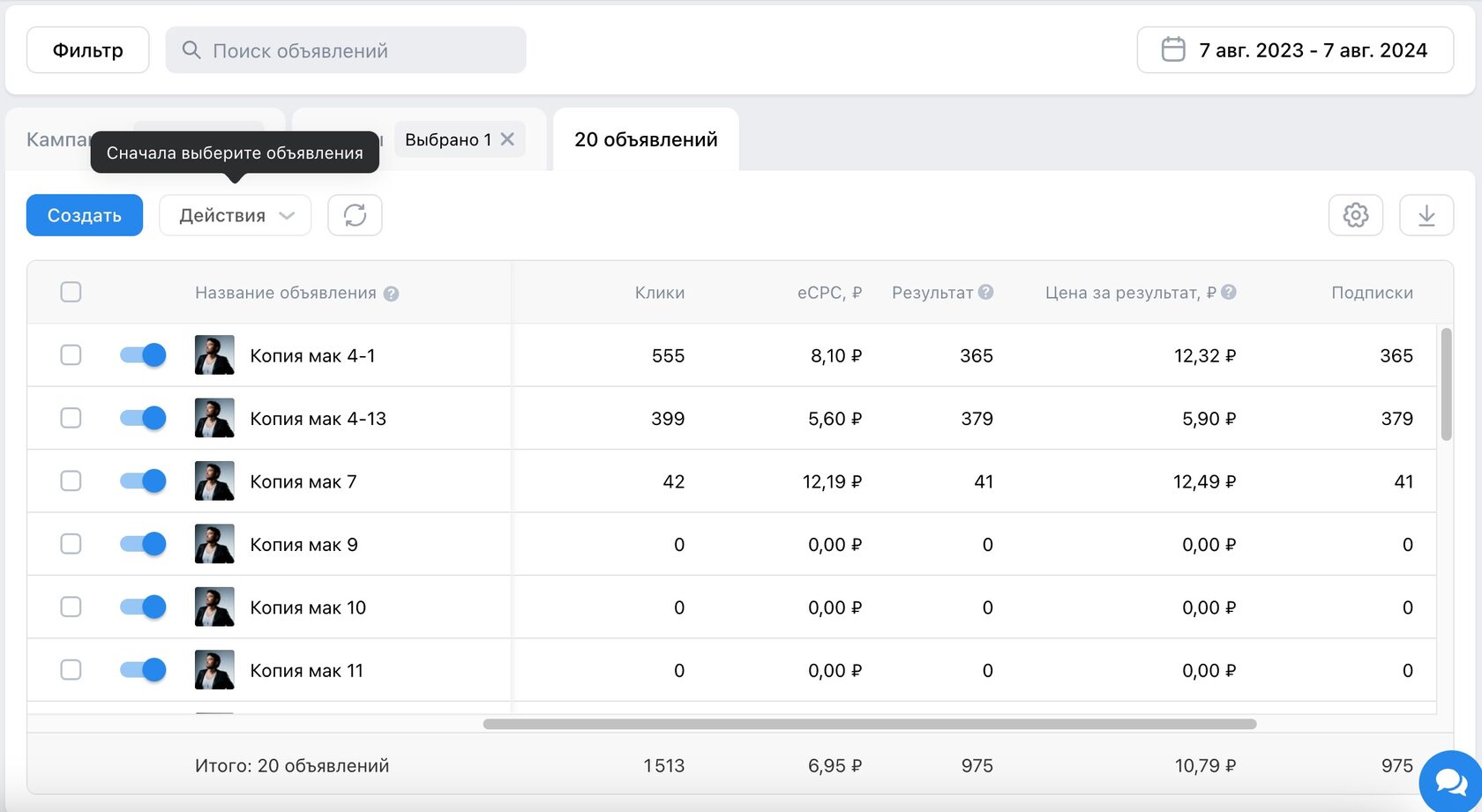This screenshot has height=812, width=1482.
Task: Sort by the eCPC, ₽ column header
Action: click(x=829, y=293)
